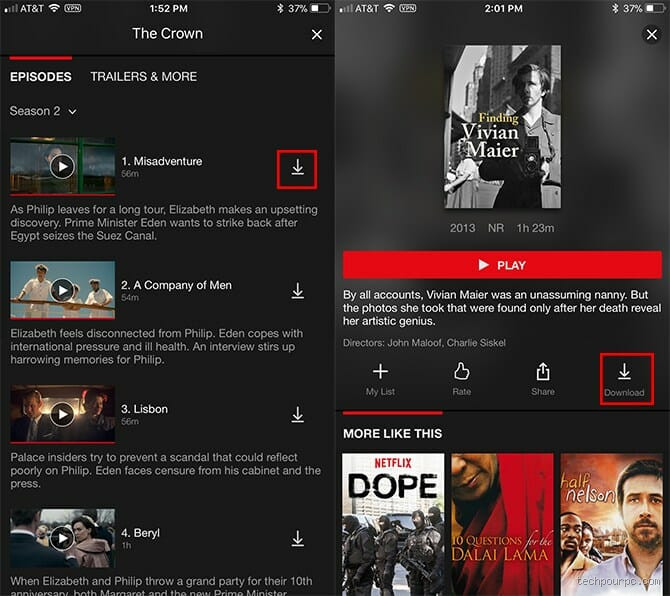Add Finding Vivian Maier to My List
Image resolution: width=670 pixels, height=596 pixels.
click(380, 379)
